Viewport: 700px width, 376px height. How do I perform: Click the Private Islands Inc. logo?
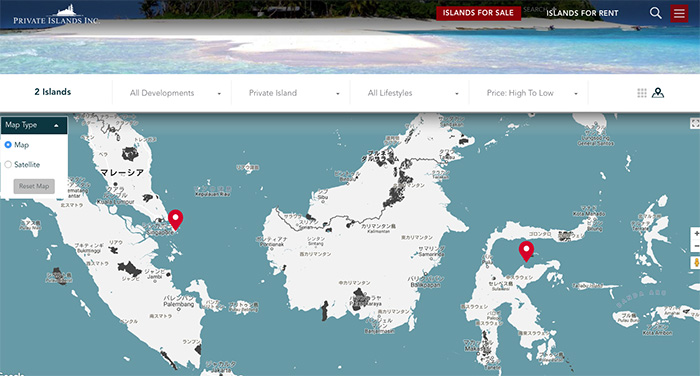click(56, 15)
